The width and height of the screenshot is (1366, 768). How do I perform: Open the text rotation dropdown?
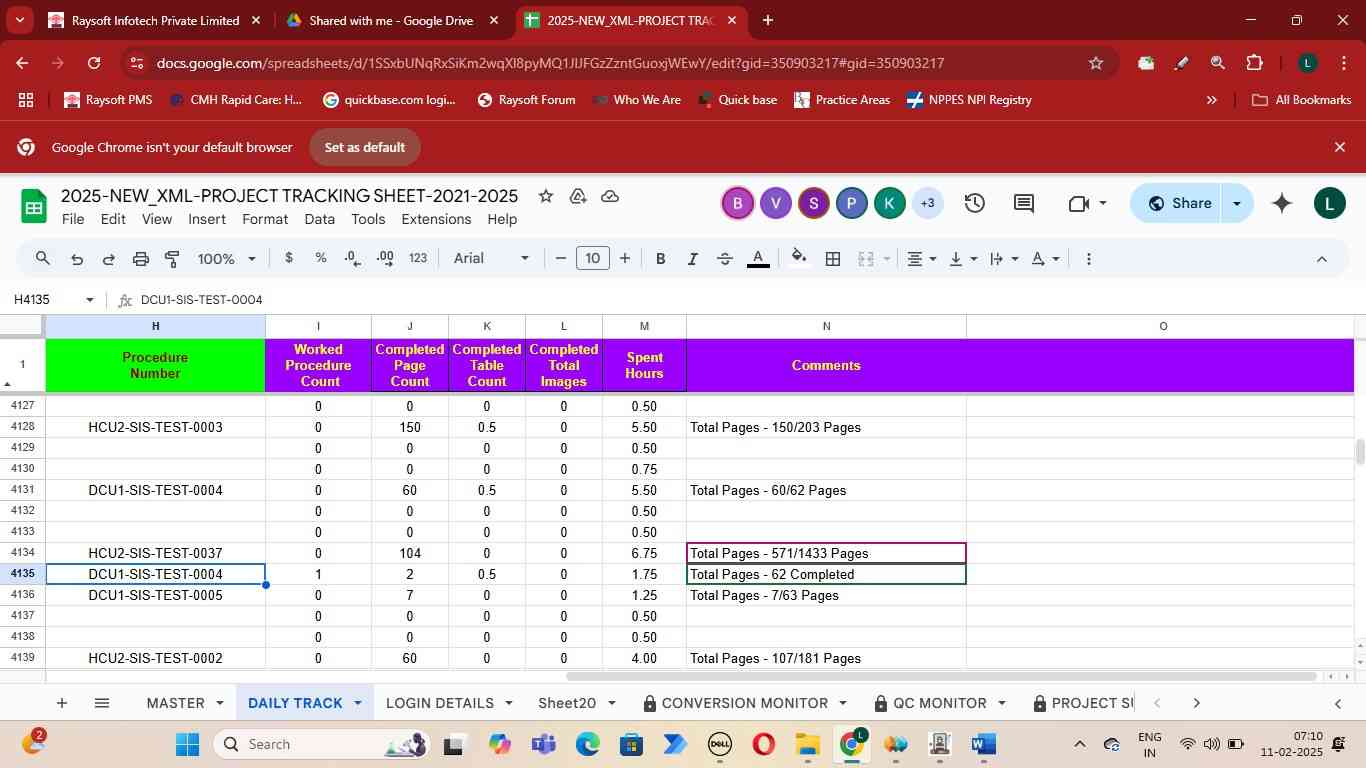(x=1045, y=258)
